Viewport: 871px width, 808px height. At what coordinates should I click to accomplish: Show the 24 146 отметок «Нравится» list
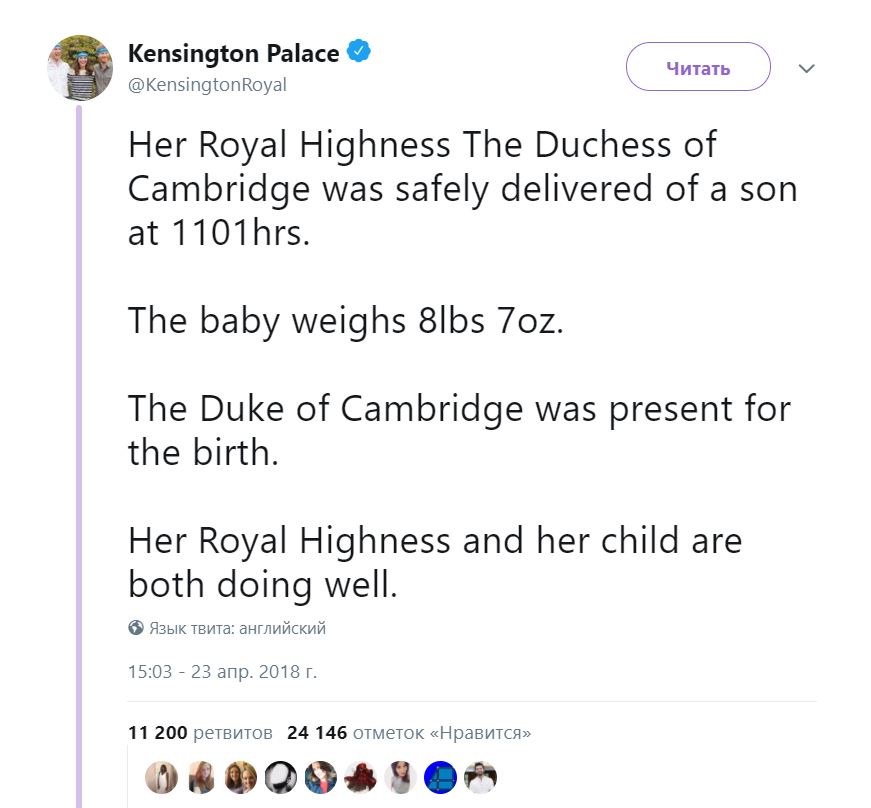[408, 733]
